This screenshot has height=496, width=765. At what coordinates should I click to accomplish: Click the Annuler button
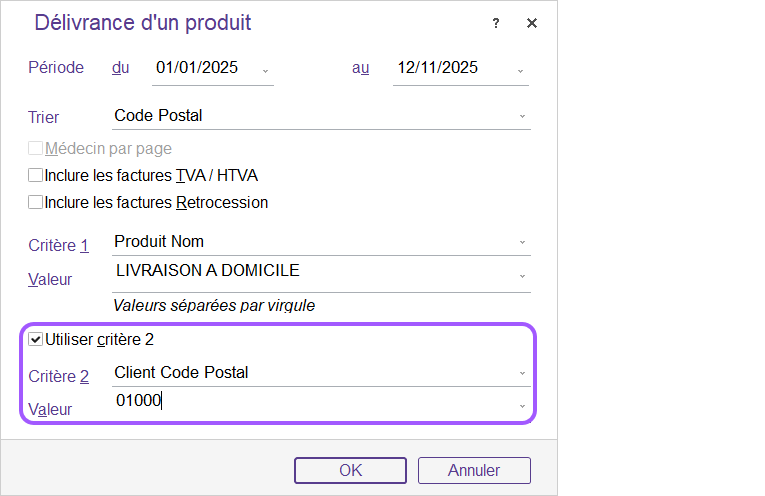tap(474, 470)
